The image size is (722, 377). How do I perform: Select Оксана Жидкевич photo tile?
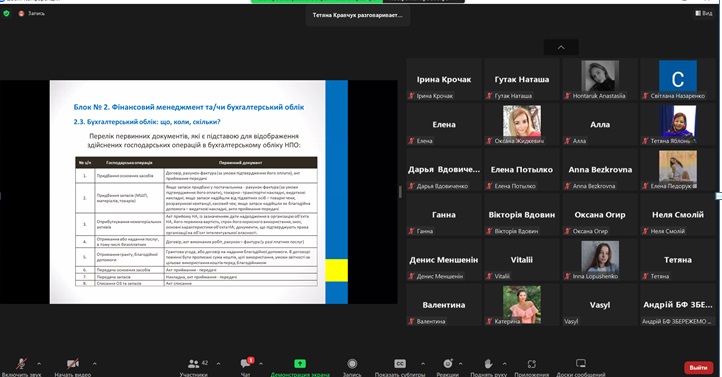(x=522, y=124)
